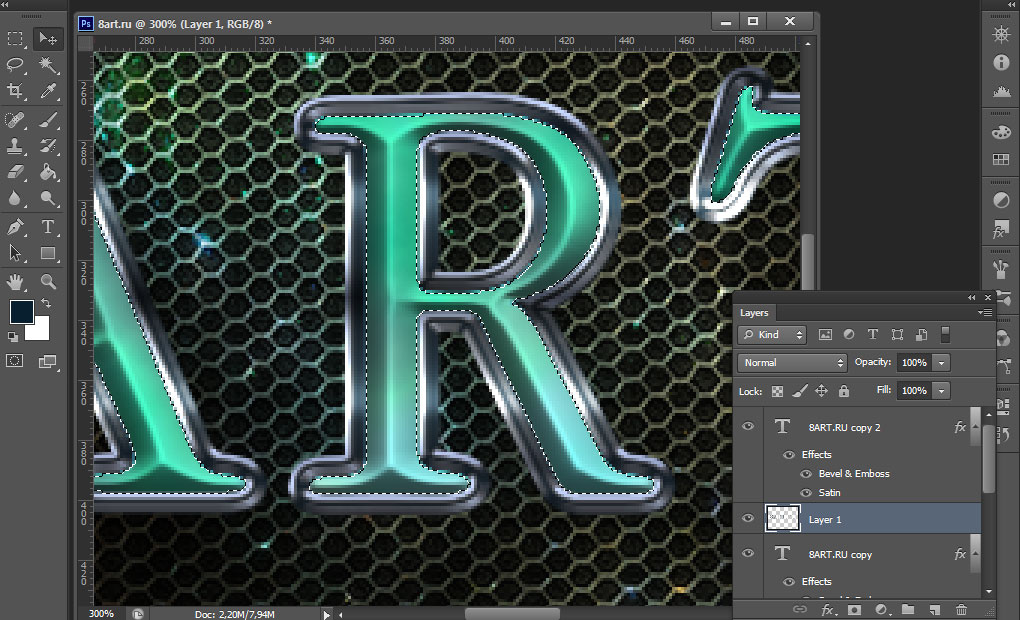Select the Hand tool
The image size is (1020, 620).
point(15,281)
